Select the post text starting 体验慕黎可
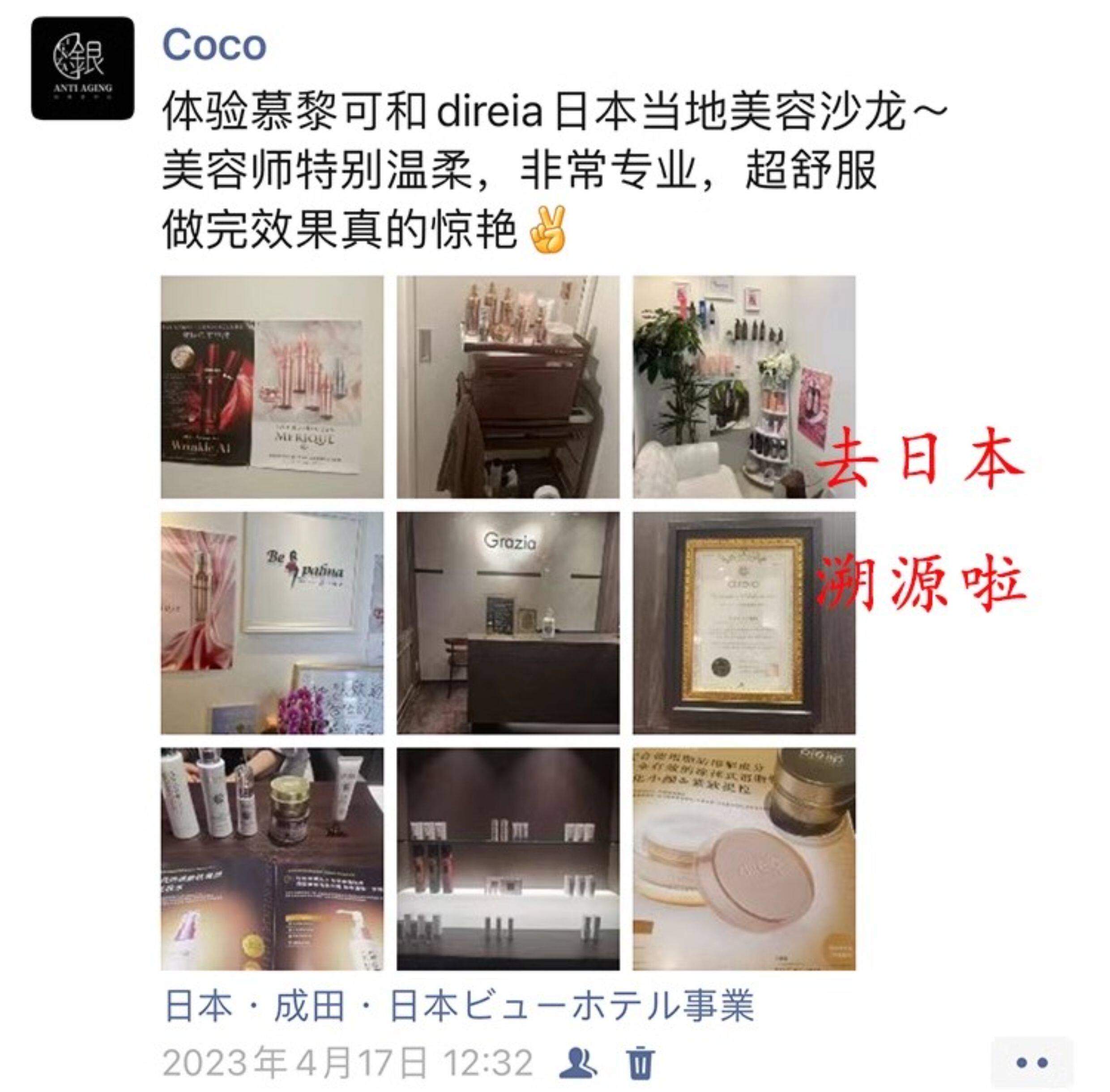This screenshot has height=1092, width=1110. [x=554, y=171]
